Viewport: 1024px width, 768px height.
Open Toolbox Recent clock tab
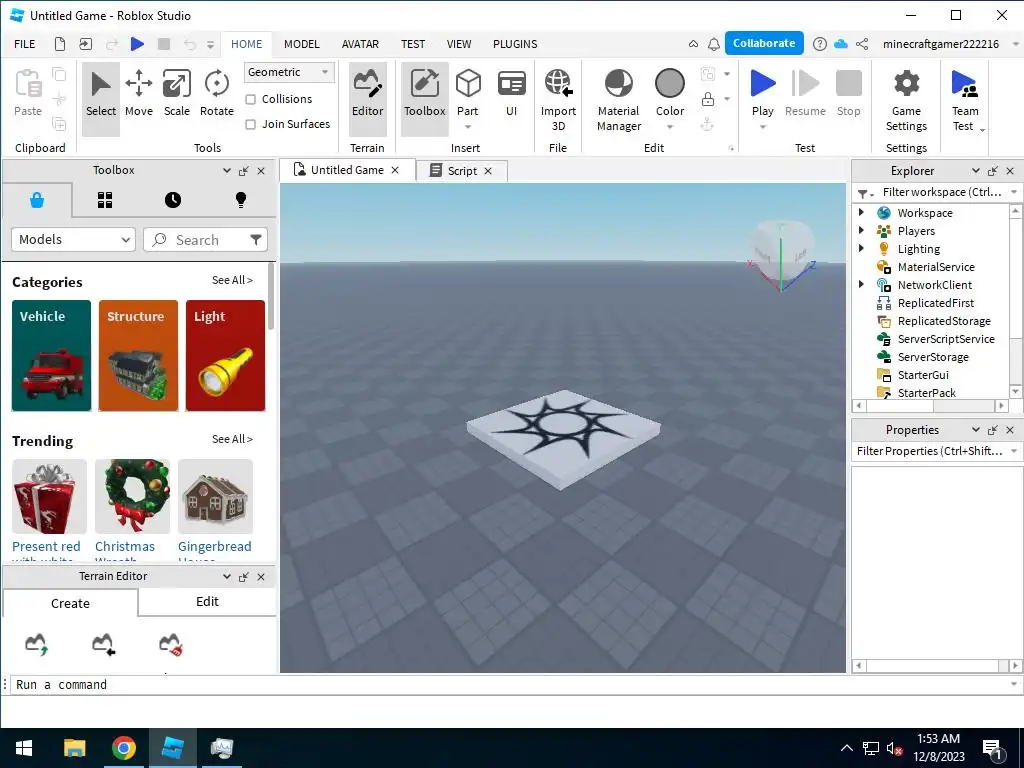pyautogui.click(x=173, y=200)
